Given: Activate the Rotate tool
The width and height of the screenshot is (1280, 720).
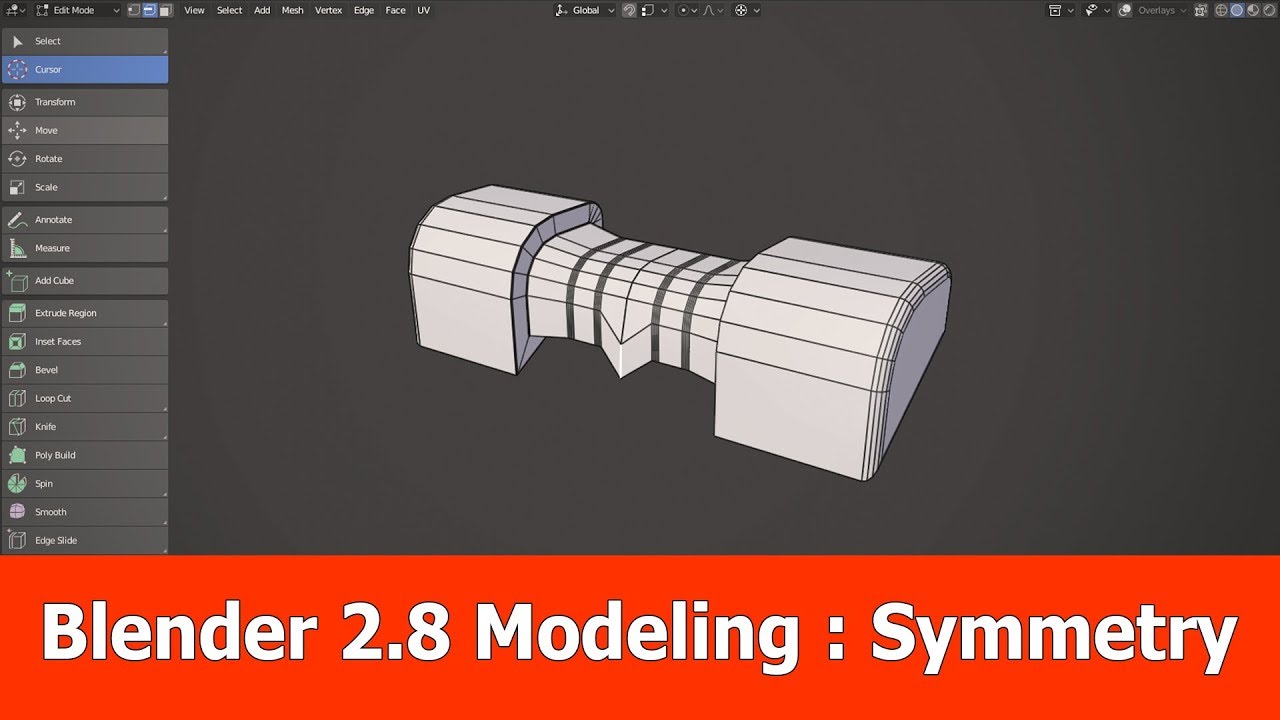Looking at the screenshot, I should 85,159.
